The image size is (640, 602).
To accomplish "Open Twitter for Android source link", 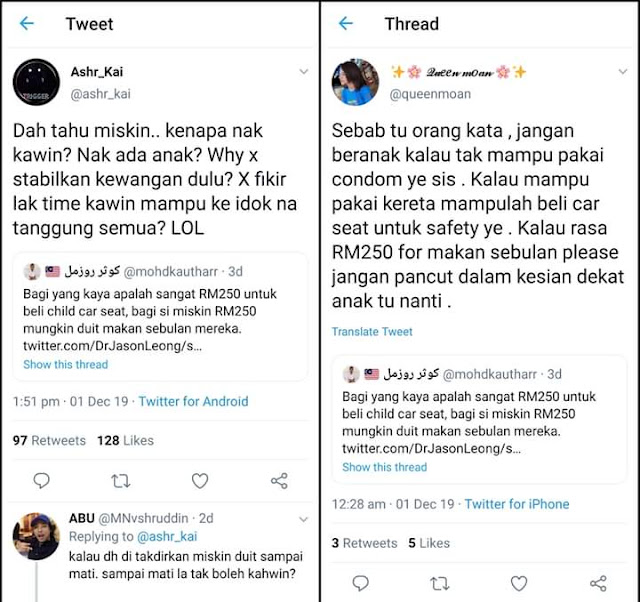I will pyautogui.click(x=193, y=402).
